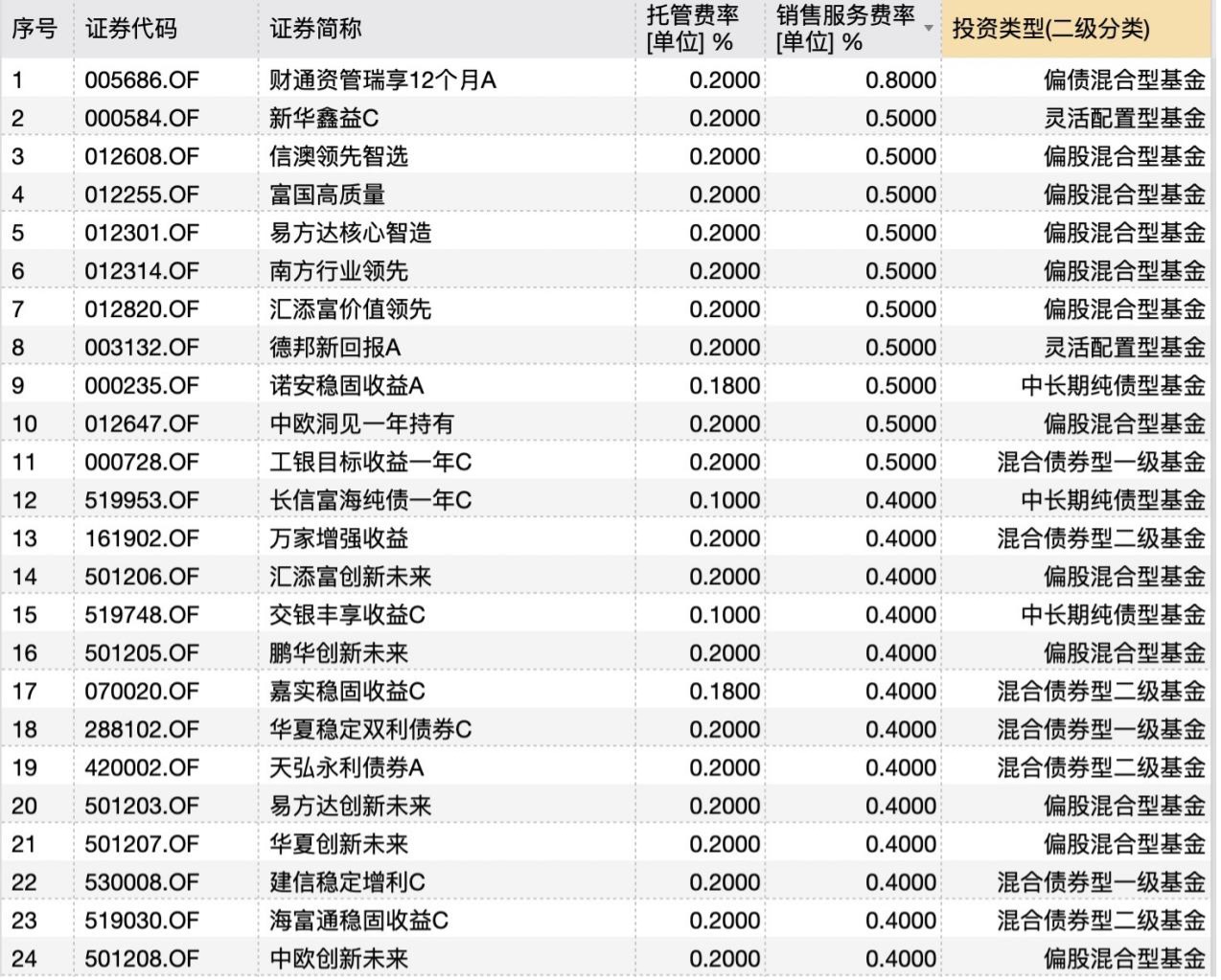
Task: Click security code 012255.OF
Action: [142, 195]
